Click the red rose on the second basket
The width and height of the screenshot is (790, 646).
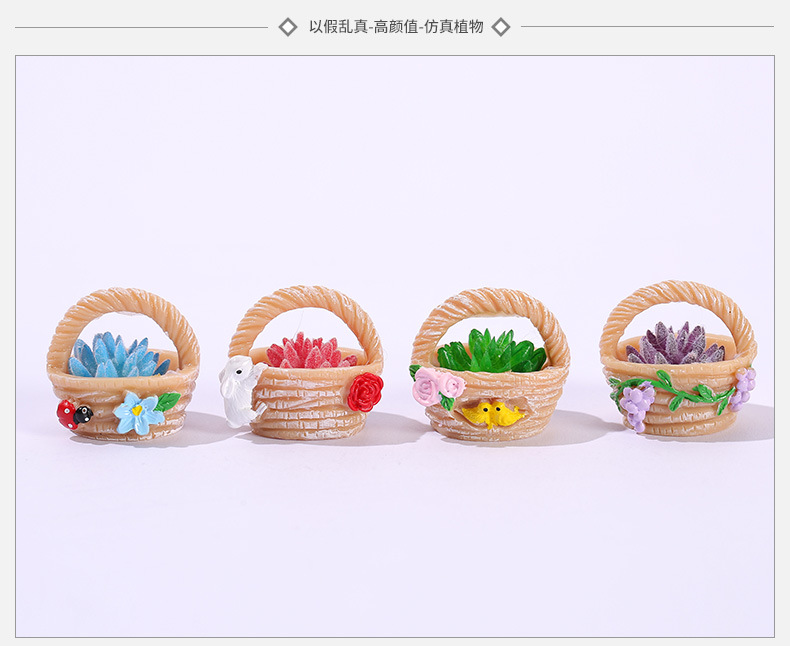365,392
